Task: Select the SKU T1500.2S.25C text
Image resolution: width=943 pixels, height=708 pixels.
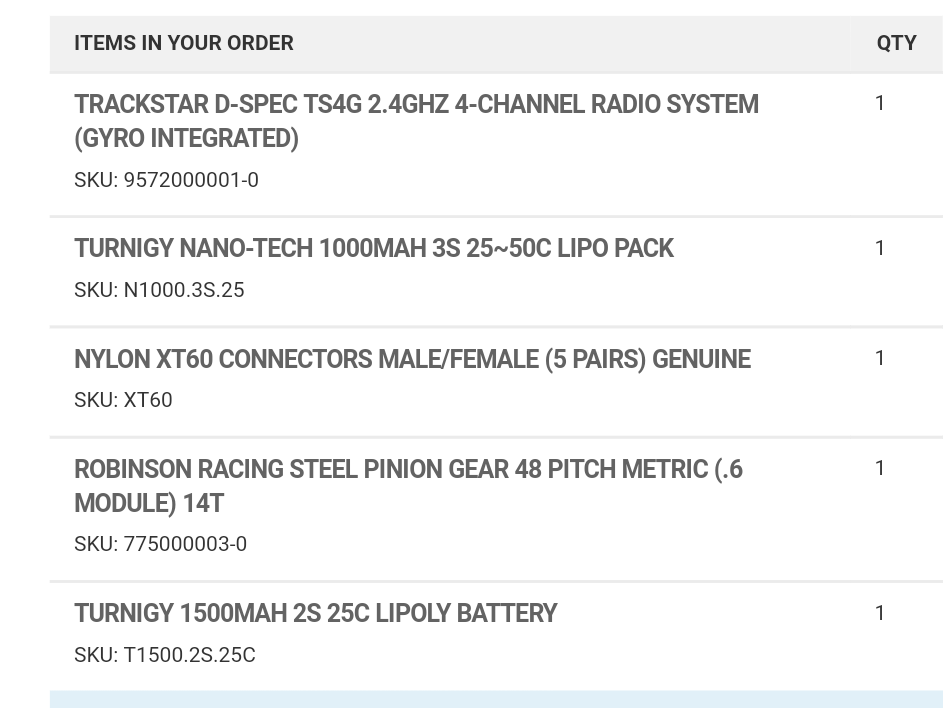Action: click(165, 654)
